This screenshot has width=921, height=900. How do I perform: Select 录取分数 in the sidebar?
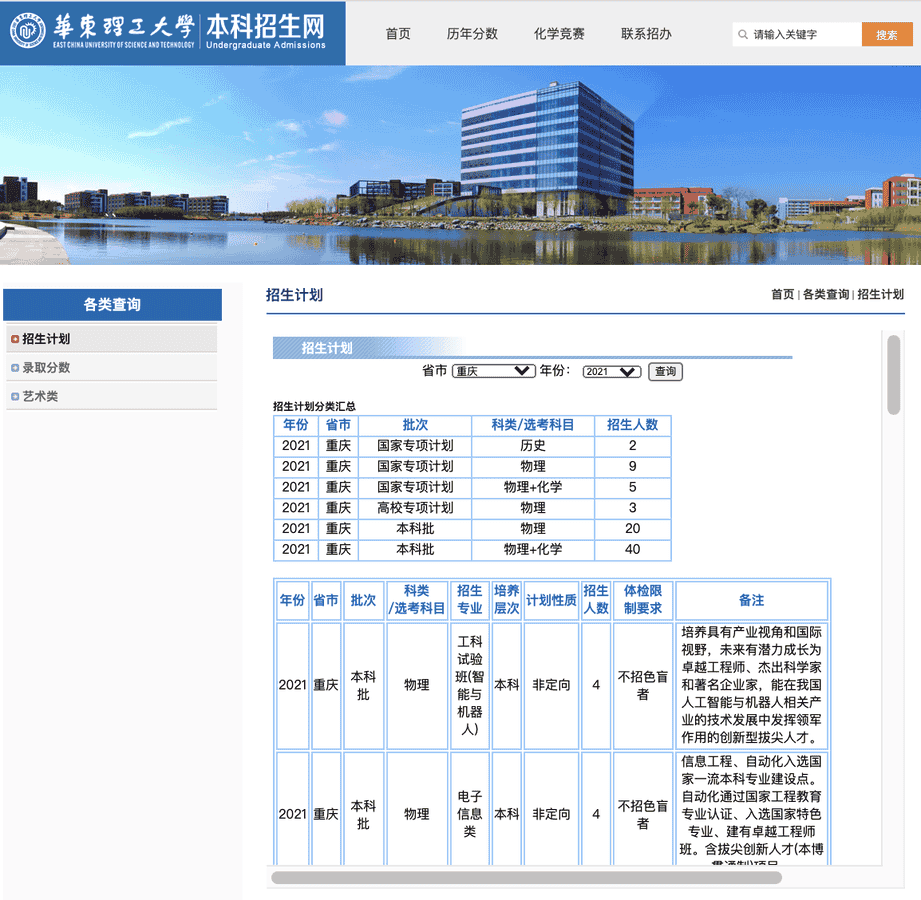pos(46,368)
